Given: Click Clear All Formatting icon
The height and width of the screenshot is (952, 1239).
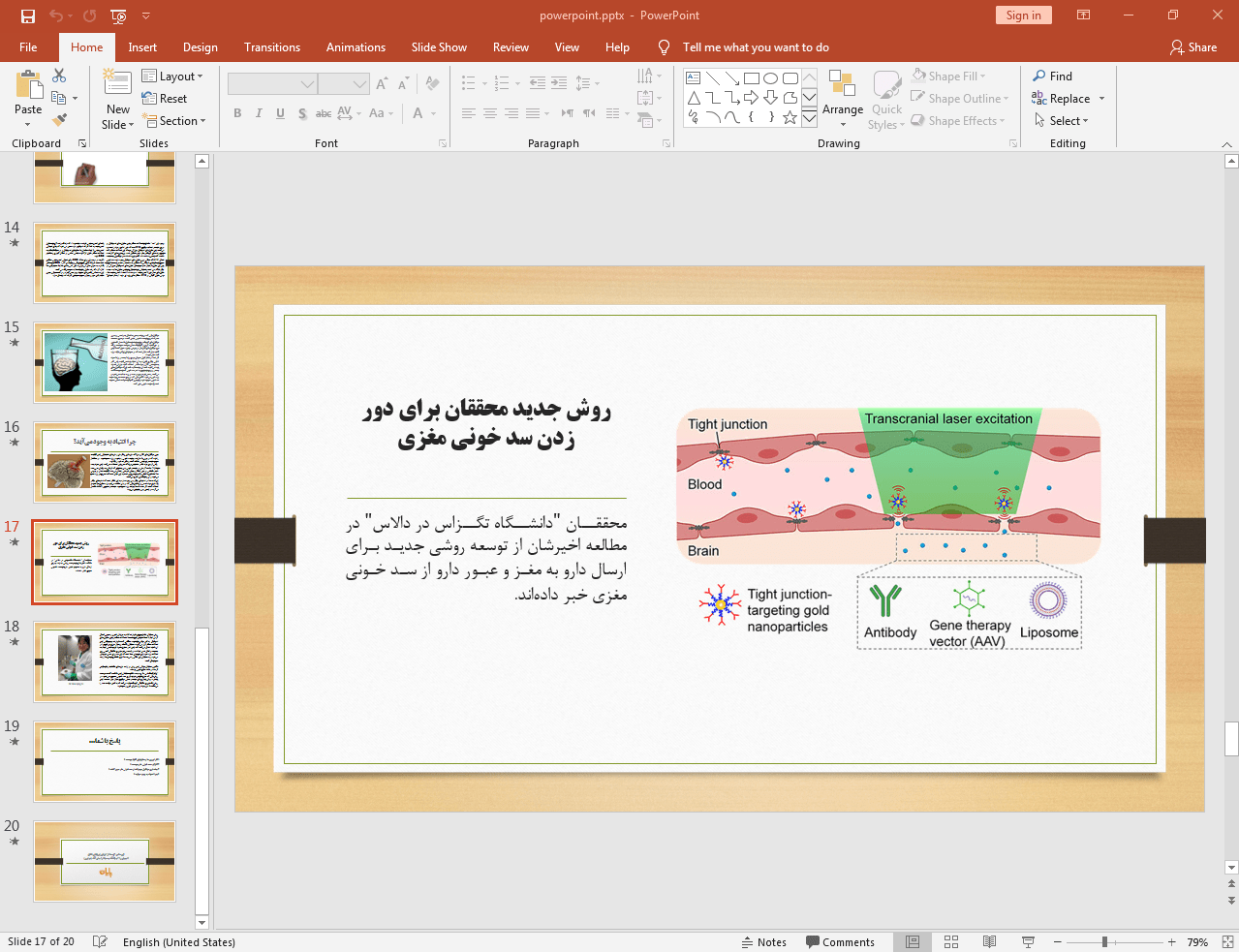Looking at the screenshot, I should [x=432, y=84].
